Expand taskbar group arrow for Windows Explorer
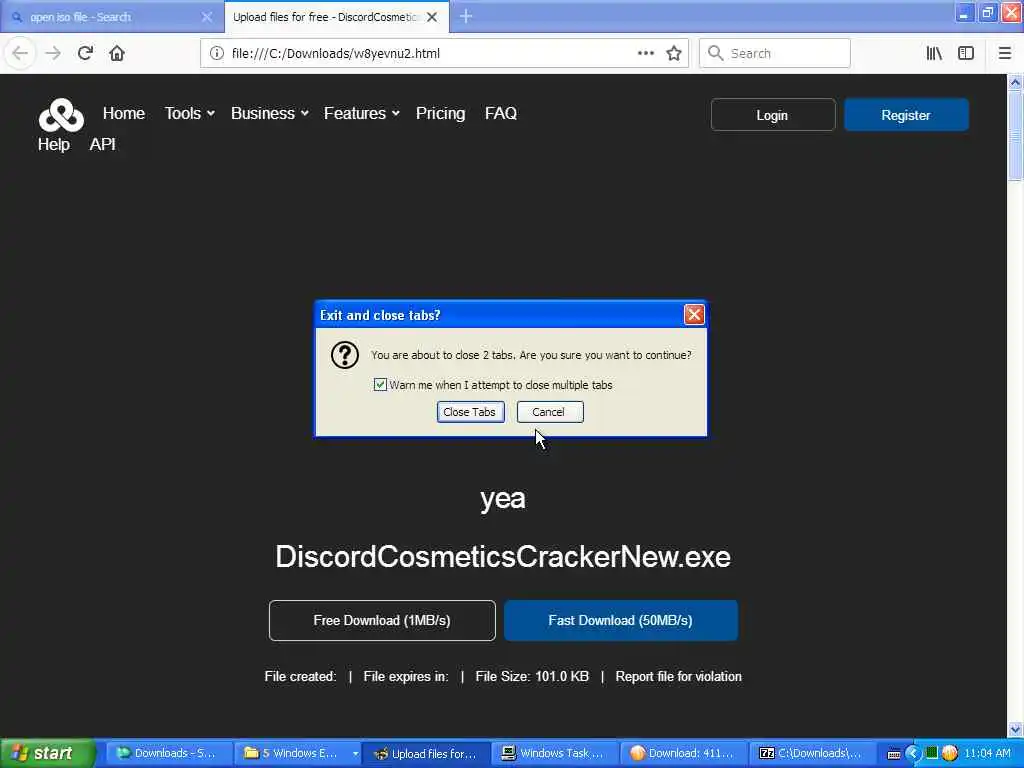This screenshot has height=768, width=1024. (x=355, y=754)
